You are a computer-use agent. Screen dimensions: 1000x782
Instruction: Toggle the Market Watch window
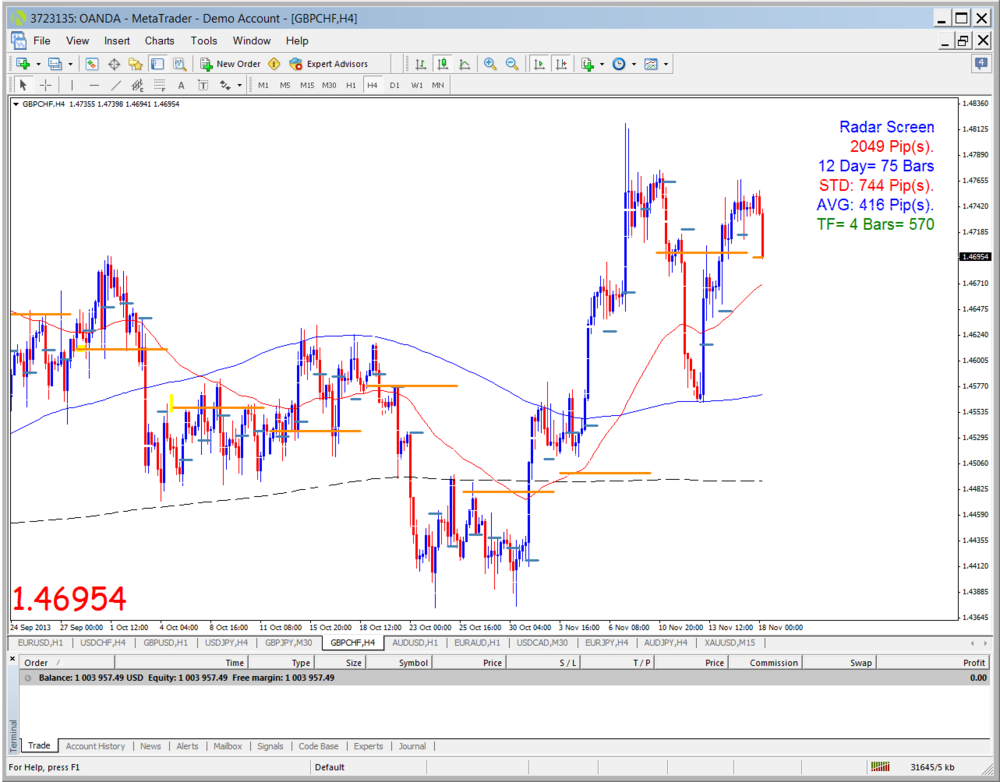point(92,64)
